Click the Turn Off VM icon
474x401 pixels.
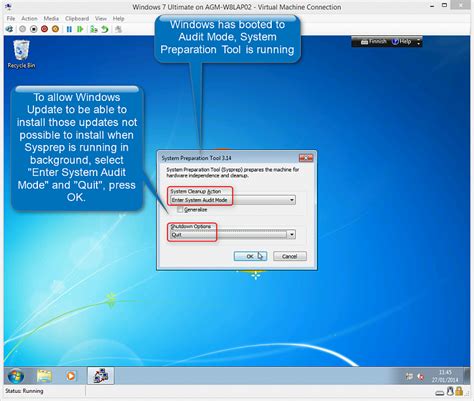pyautogui.click(x=33, y=29)
